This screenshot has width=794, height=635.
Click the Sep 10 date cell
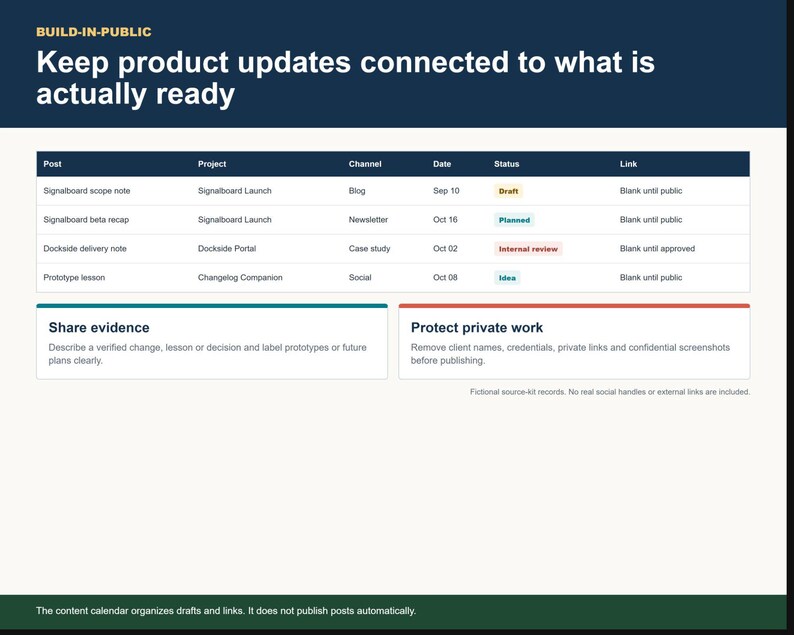(446, 191)
